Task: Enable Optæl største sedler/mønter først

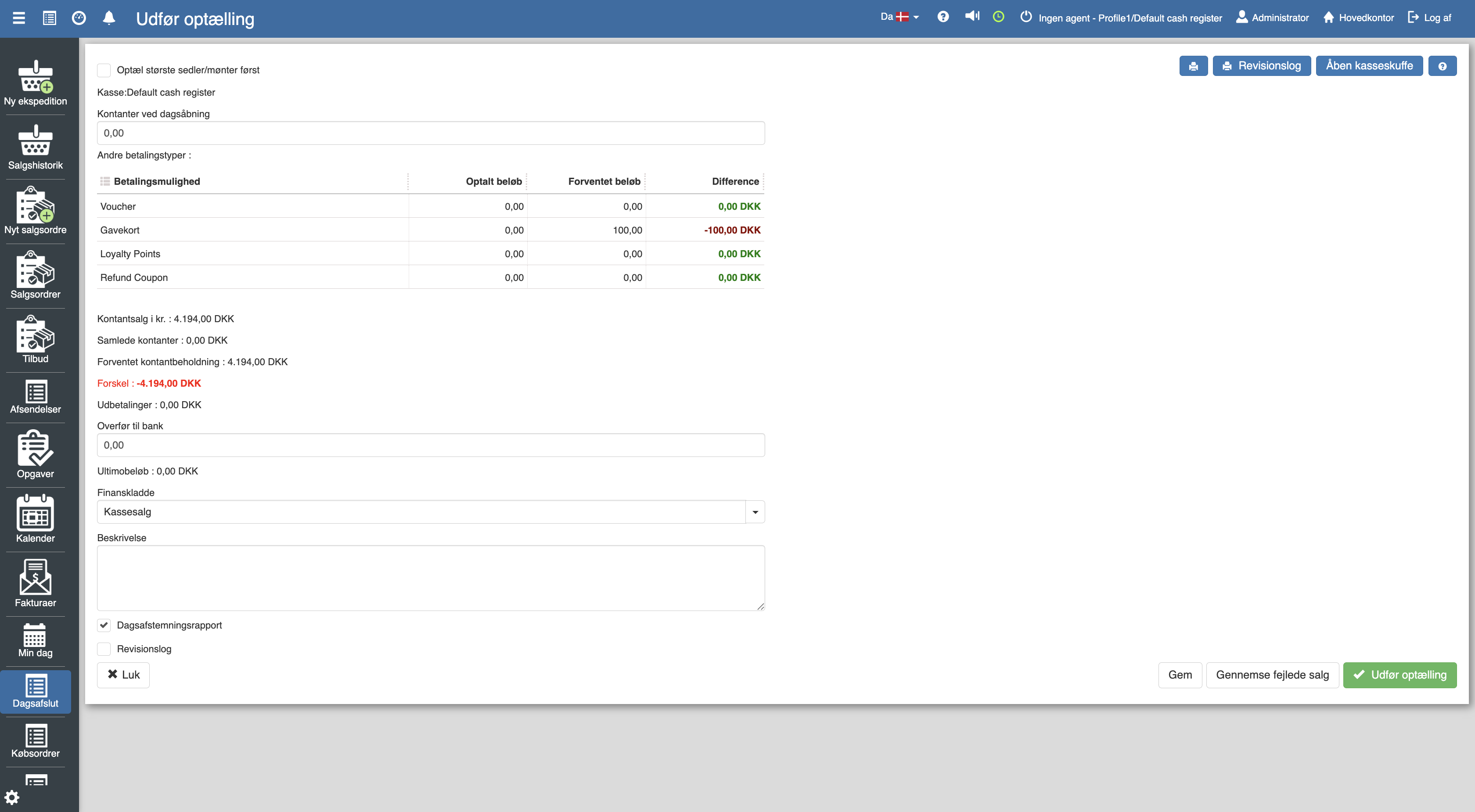Action: click(x=104, y=70)
